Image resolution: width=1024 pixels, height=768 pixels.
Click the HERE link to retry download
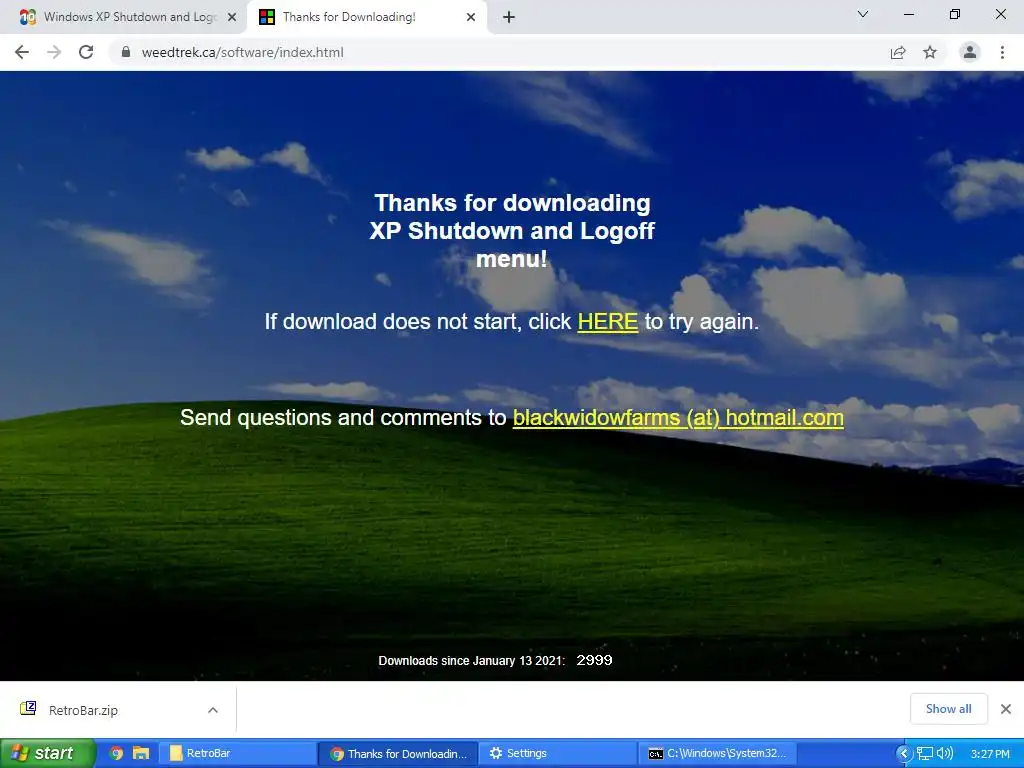coord(607,321)
